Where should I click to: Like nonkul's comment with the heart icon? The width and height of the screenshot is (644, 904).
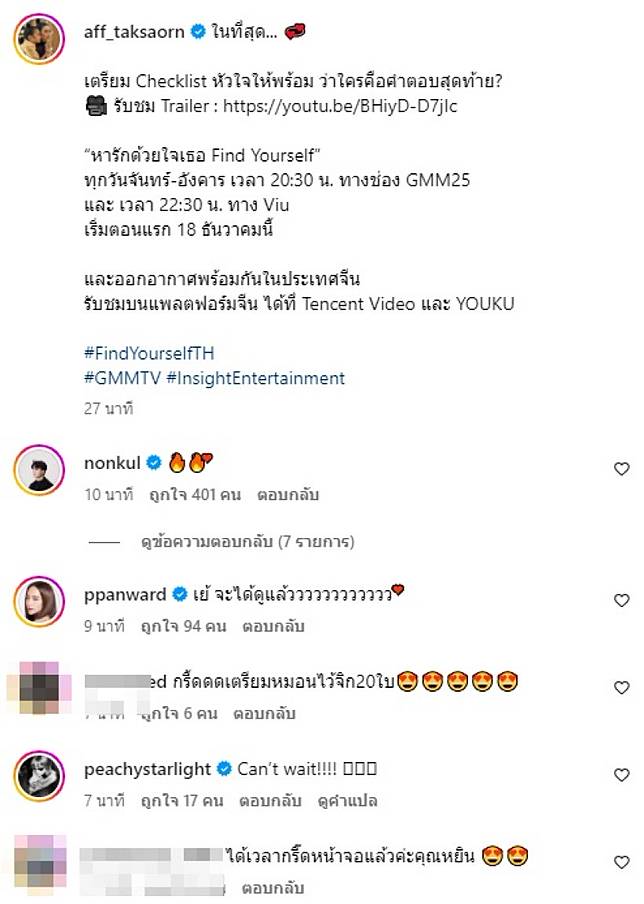click(x=621, y=469)
